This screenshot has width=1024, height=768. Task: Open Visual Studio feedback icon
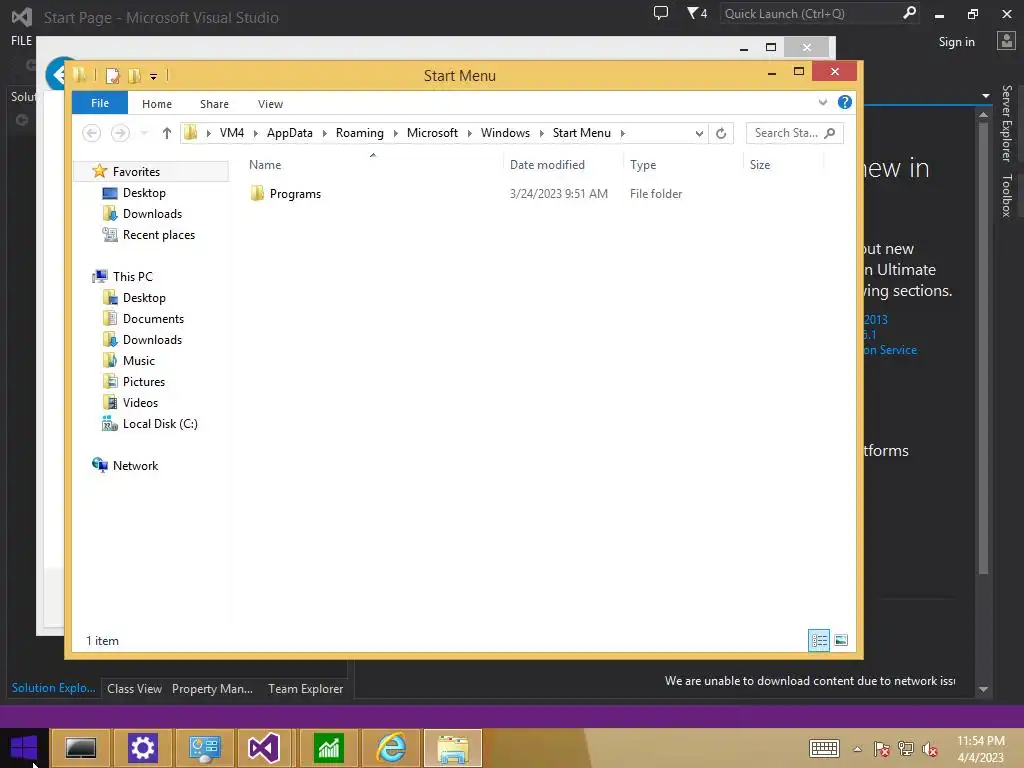(661, 13)
